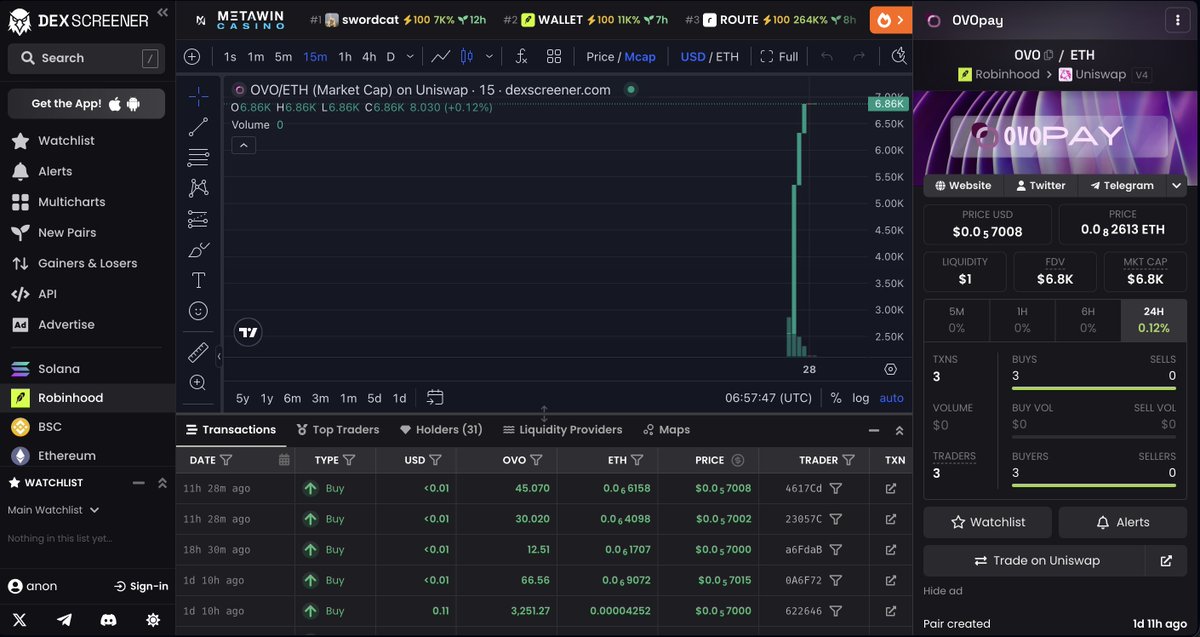Open the indicators fx menu
The image size is (1200, 637).
click(521, 56)
